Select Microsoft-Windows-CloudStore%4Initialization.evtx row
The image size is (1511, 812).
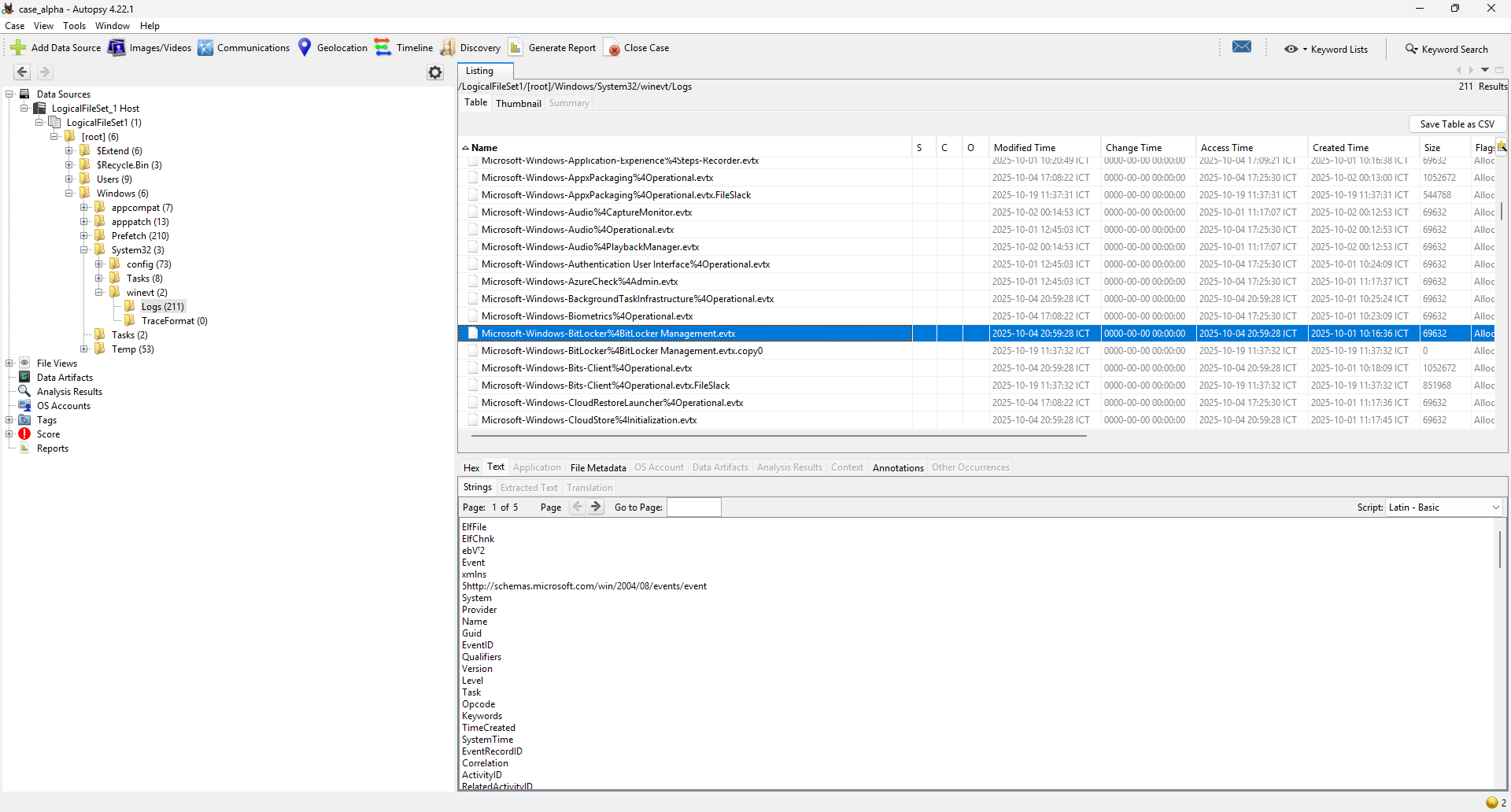[976, 420]
